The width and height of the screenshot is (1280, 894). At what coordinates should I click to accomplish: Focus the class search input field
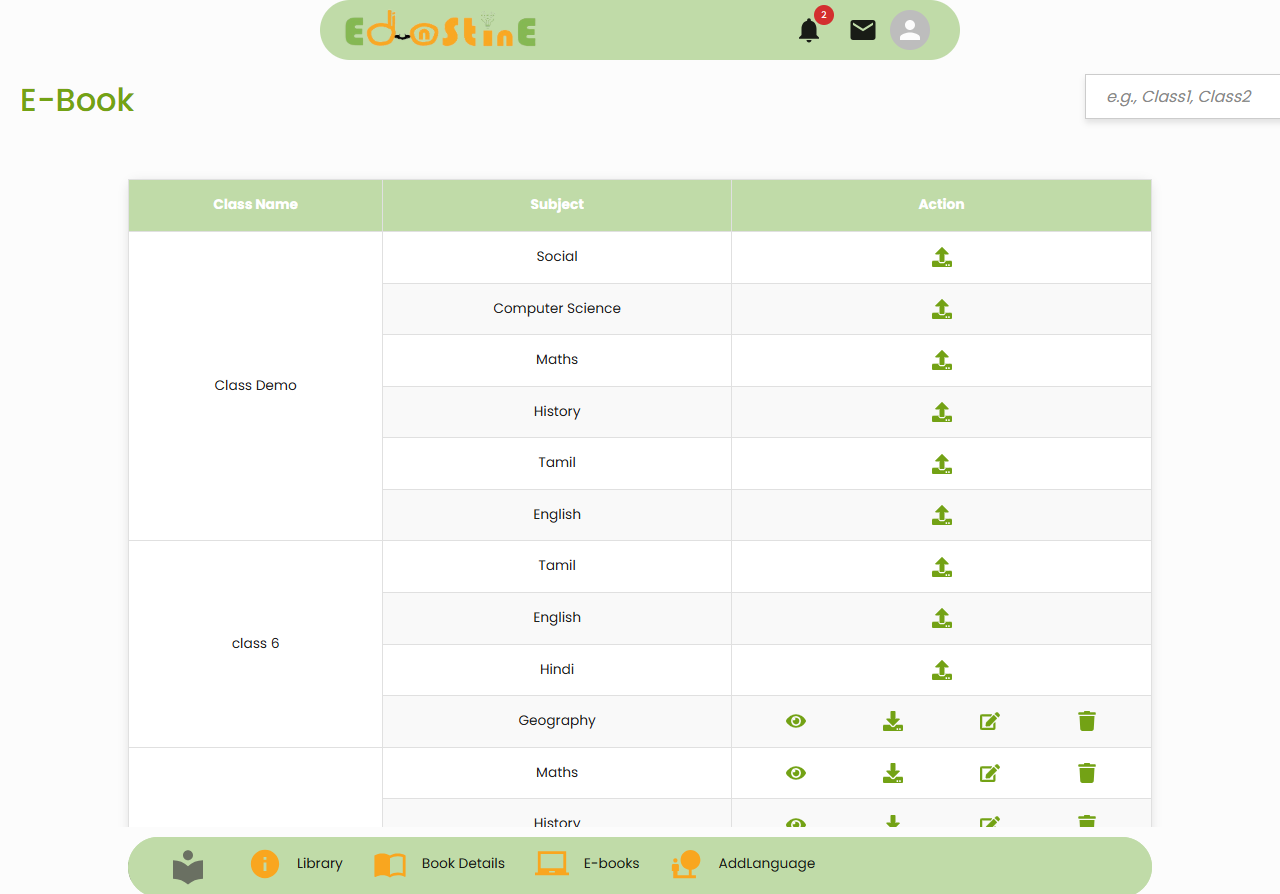coord(1182,97)
